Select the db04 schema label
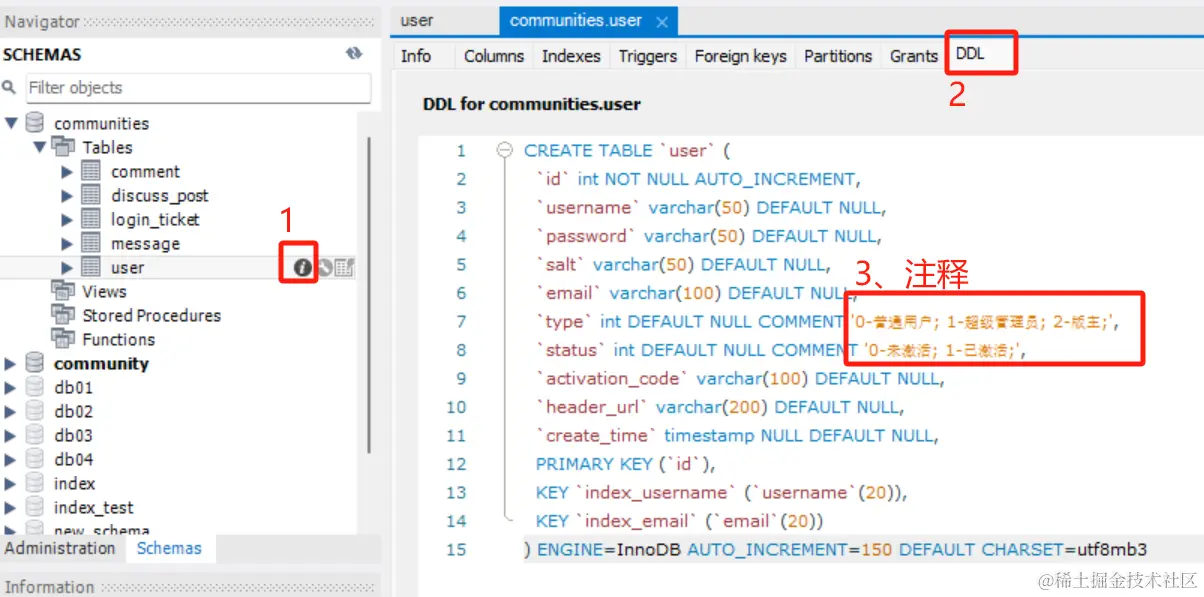Viewport: 1204px width, 597px height. 73,459
